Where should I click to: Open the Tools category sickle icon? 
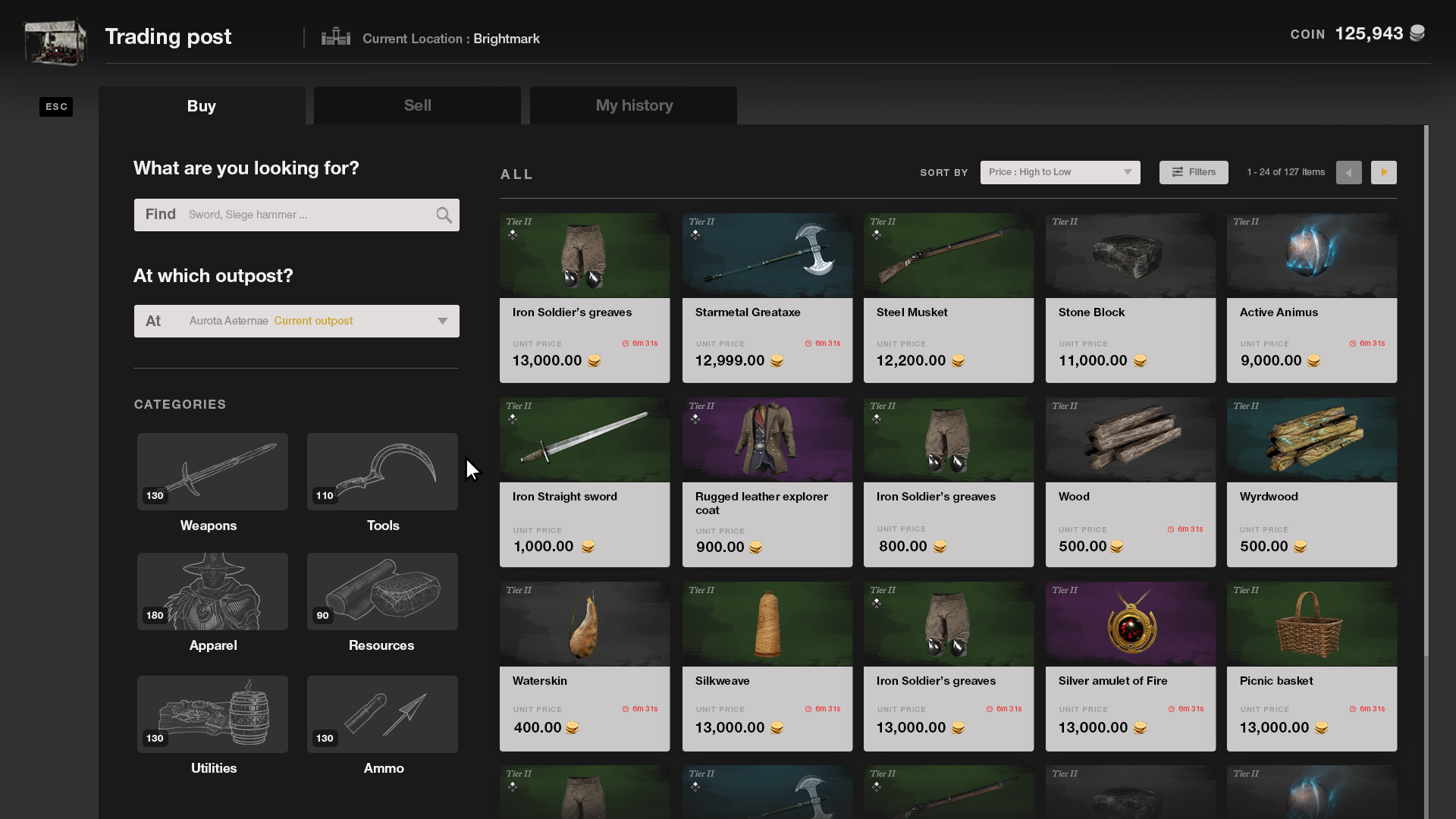(x=382, y=471)
